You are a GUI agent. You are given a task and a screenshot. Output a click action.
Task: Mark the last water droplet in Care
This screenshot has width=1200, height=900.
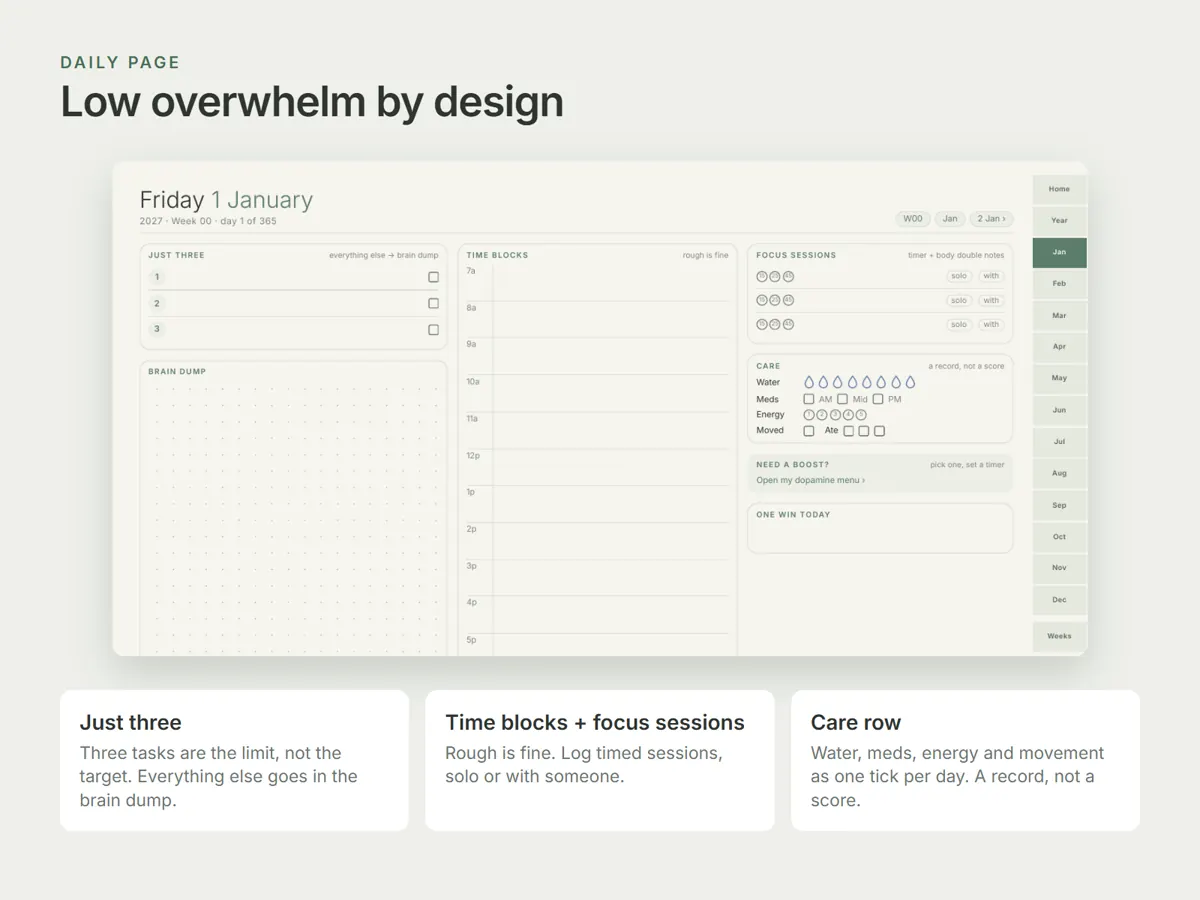click(x=911, y=382)
